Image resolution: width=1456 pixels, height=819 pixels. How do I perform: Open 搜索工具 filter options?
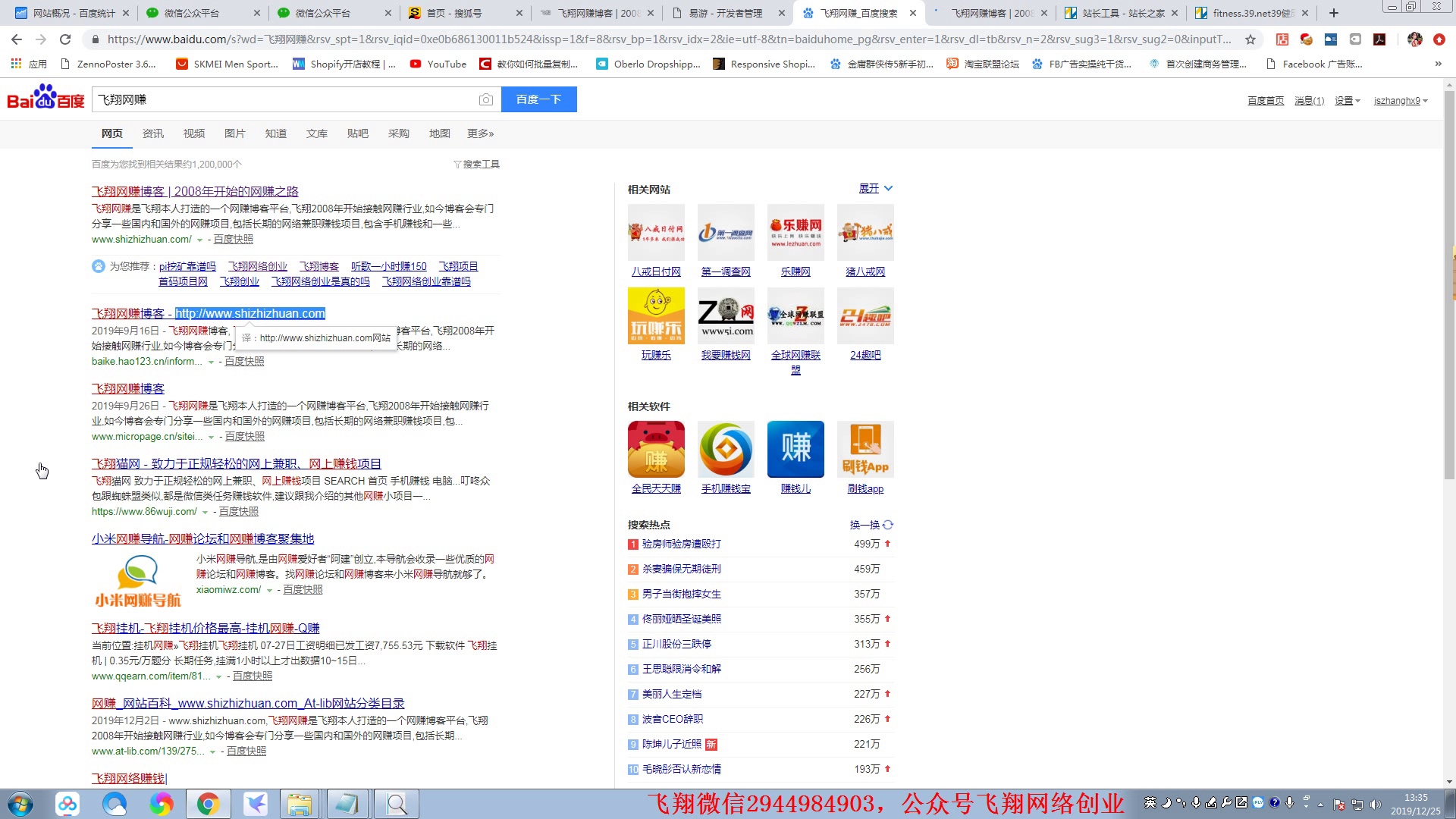477,165
